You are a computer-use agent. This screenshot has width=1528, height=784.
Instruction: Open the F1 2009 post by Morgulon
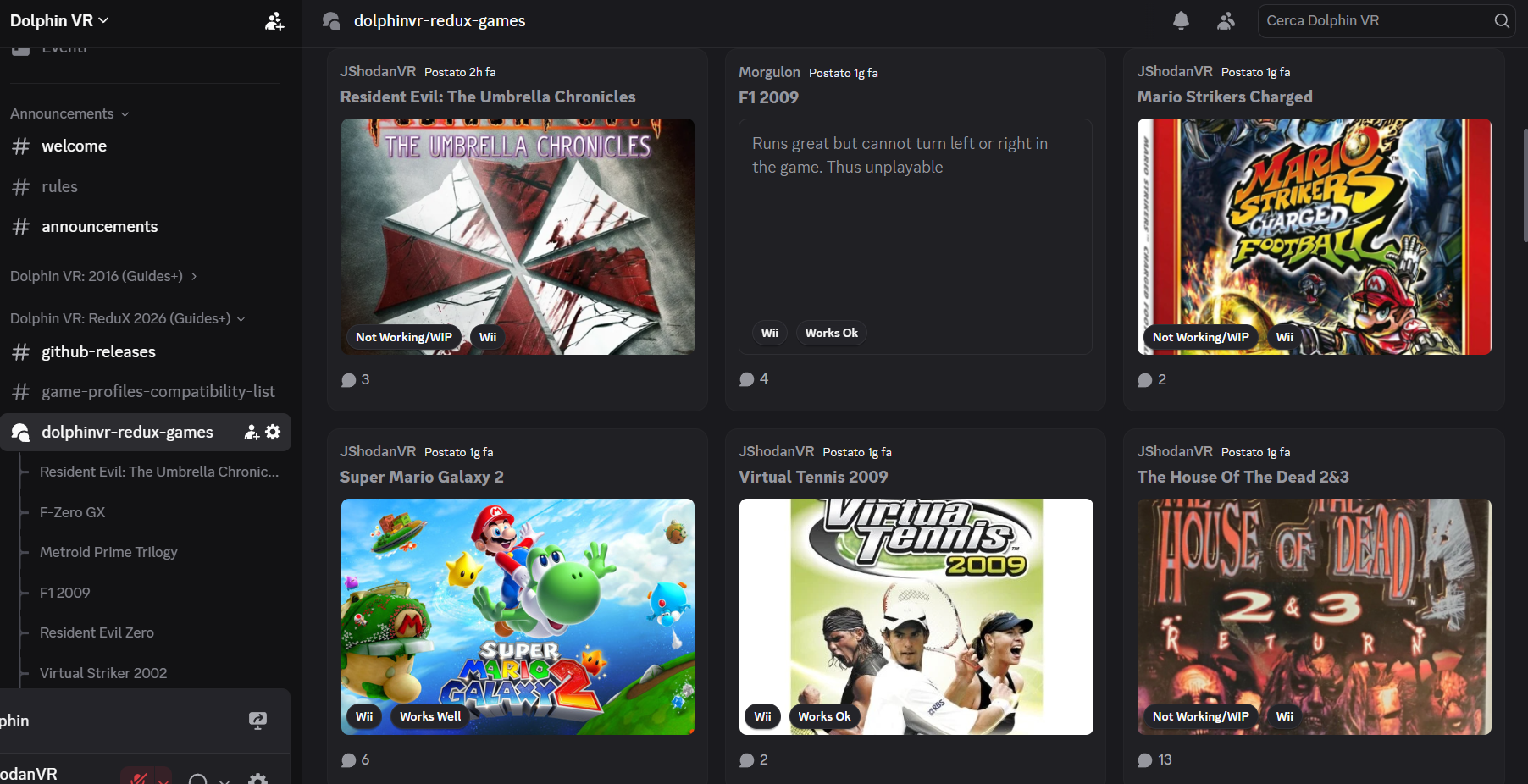point(768,97)
